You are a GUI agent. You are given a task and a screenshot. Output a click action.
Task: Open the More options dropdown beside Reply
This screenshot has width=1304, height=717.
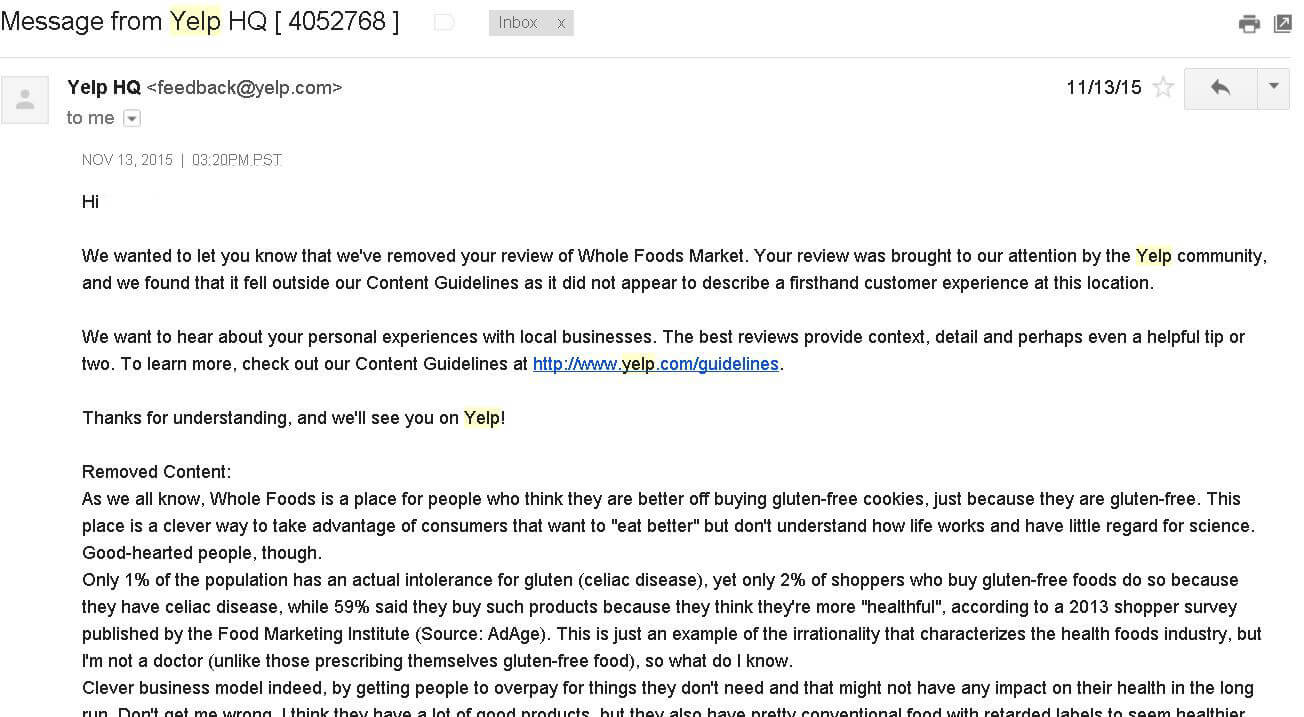pyautogui.click(x=1273, y=88)
